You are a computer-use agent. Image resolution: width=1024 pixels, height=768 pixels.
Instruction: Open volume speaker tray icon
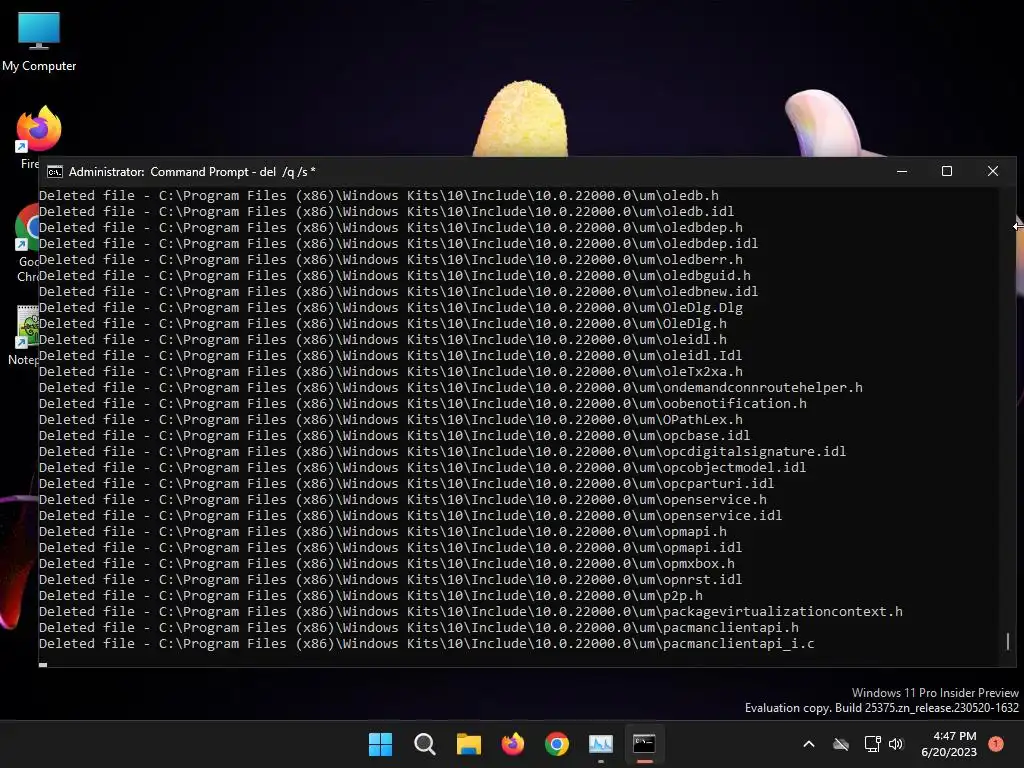(x=896, y=744)
